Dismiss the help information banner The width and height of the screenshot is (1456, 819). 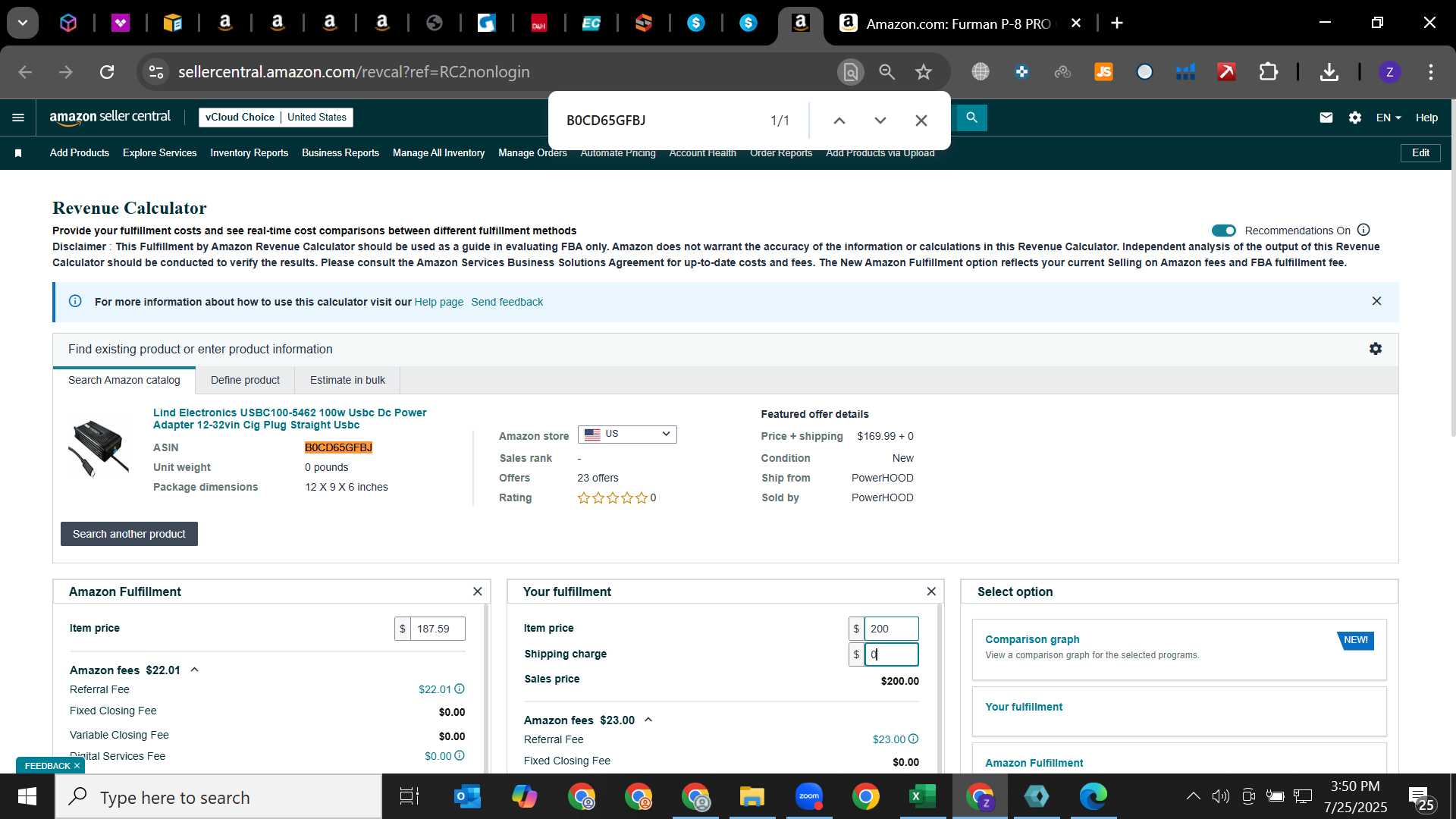[x=1376, y=301]
